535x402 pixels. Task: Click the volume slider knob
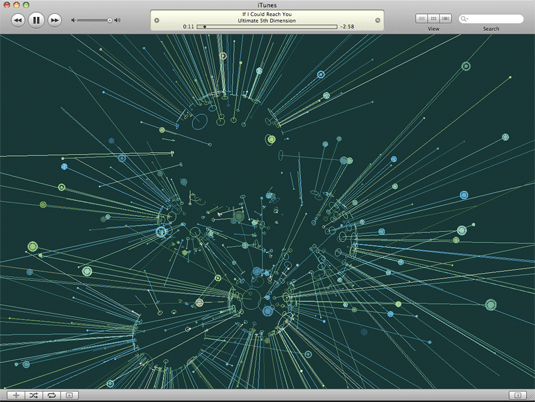point(110,20)
